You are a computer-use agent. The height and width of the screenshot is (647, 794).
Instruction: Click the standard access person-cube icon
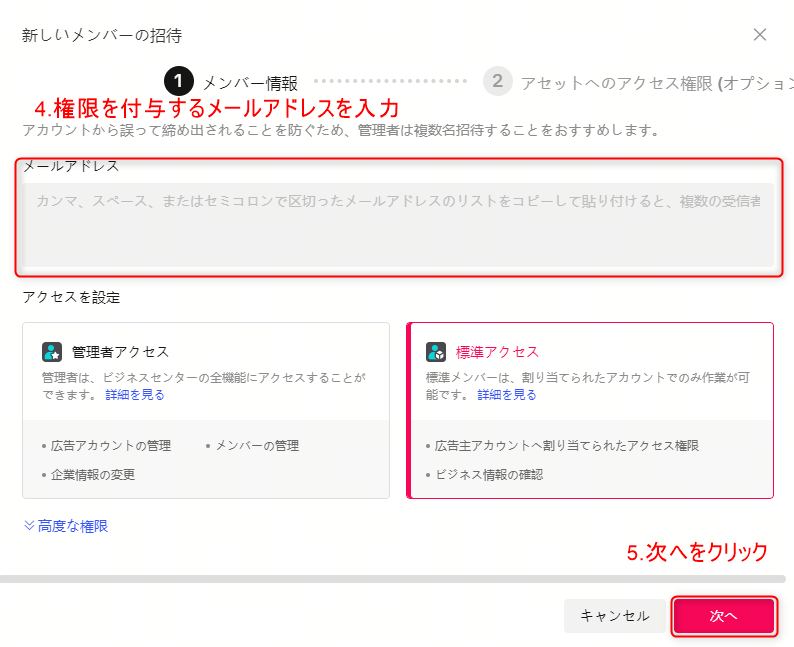436,352
